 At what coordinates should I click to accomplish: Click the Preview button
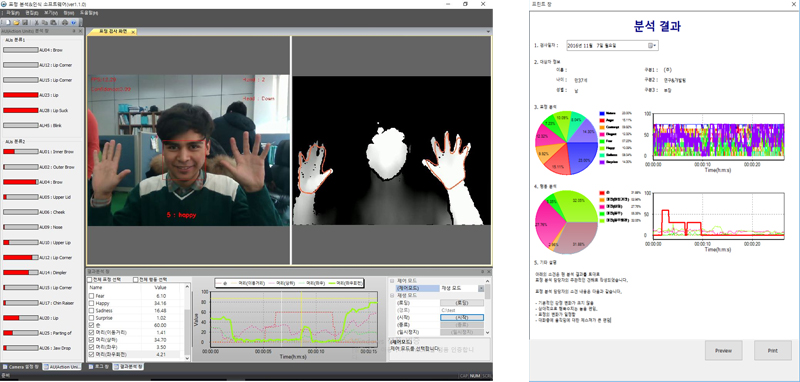(723, 351)
